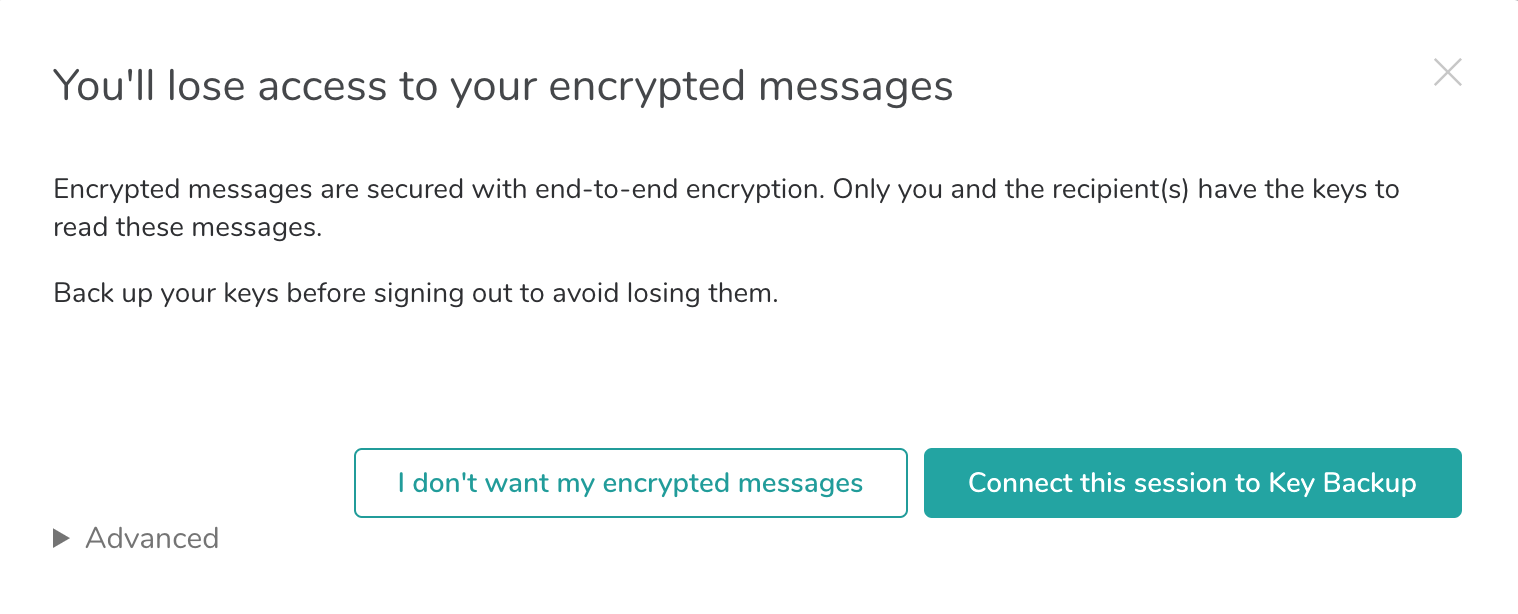Click the gray X at the dialog corner
1518x614 pixels.
pos(1447,73)
